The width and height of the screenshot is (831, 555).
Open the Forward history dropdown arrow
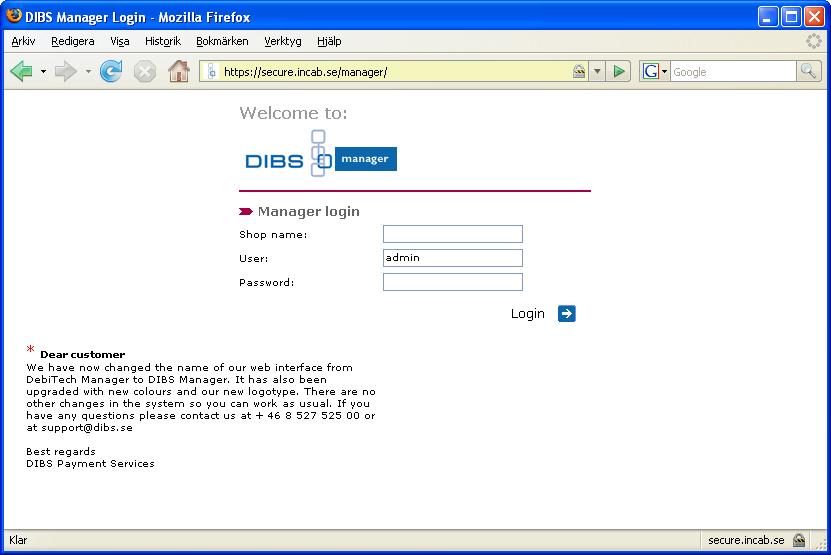click(89, 71)
